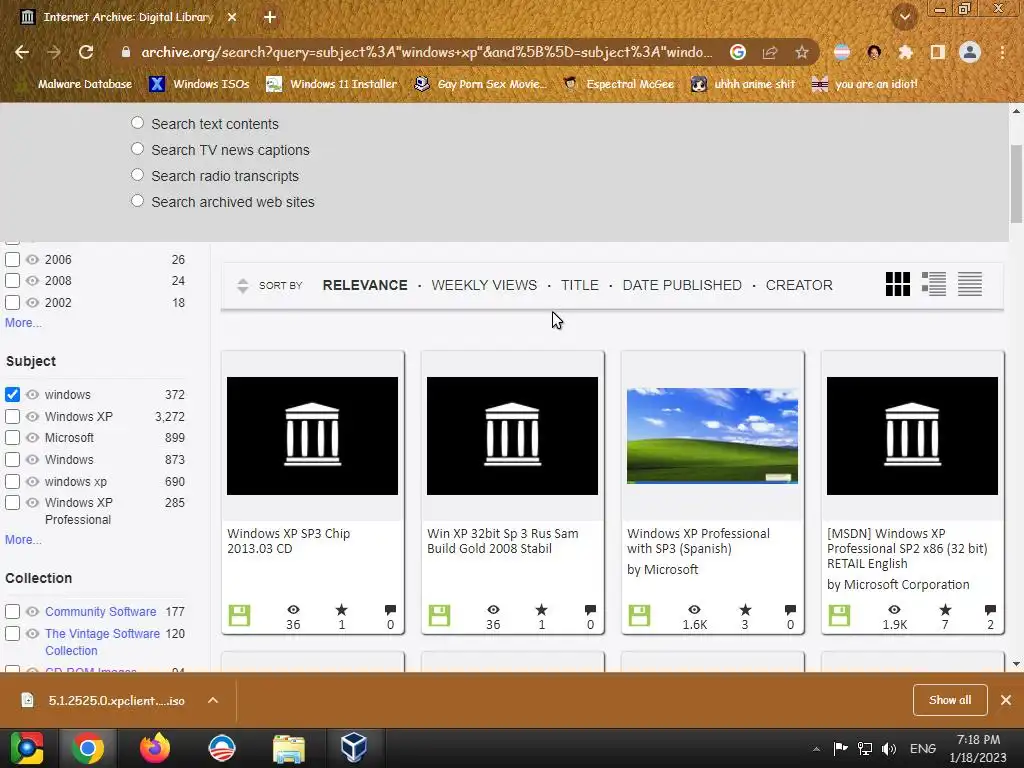The height and width of the screenshot is (768, 1024).
Task: Sort results by Title
Action: [580, 285]
